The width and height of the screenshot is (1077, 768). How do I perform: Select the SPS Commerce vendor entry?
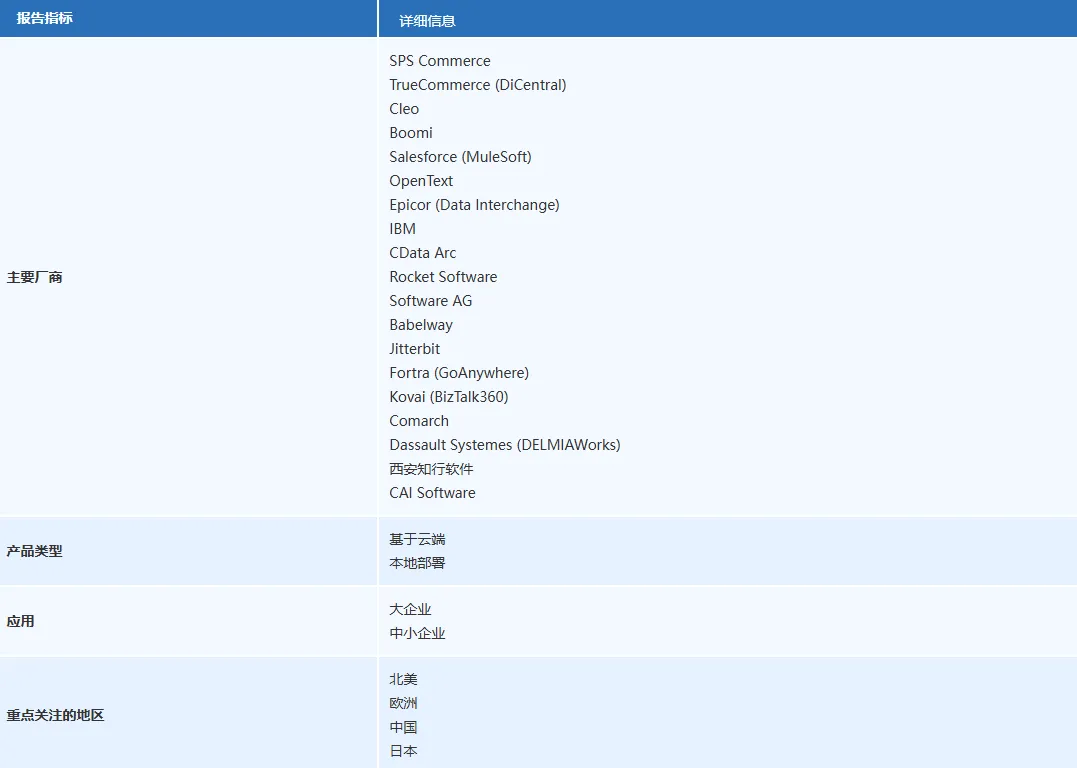tap(440, 60)
